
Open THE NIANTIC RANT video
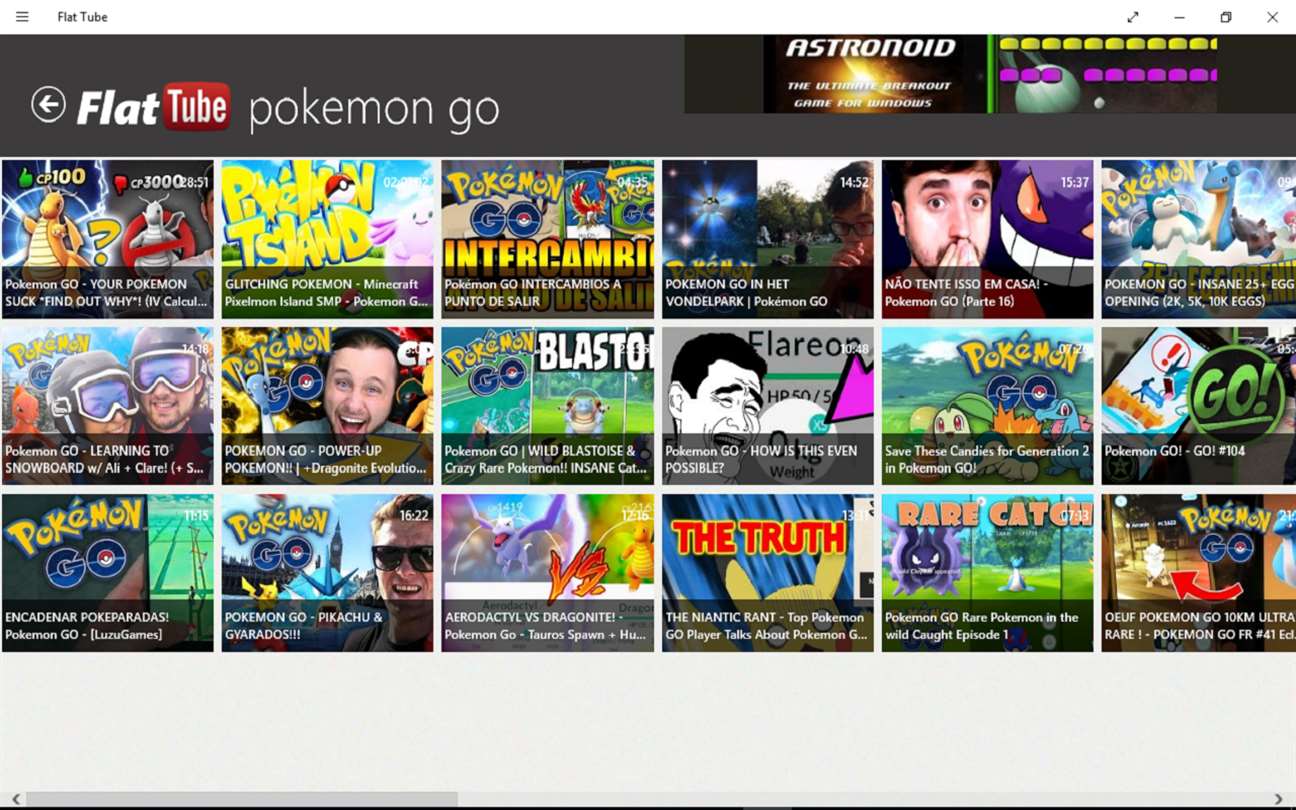point(768,573)
